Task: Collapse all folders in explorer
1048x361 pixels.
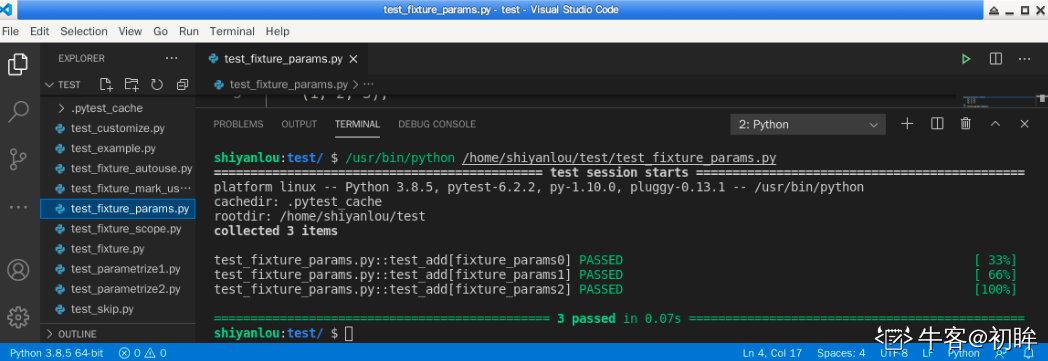Action: [182, 84]
